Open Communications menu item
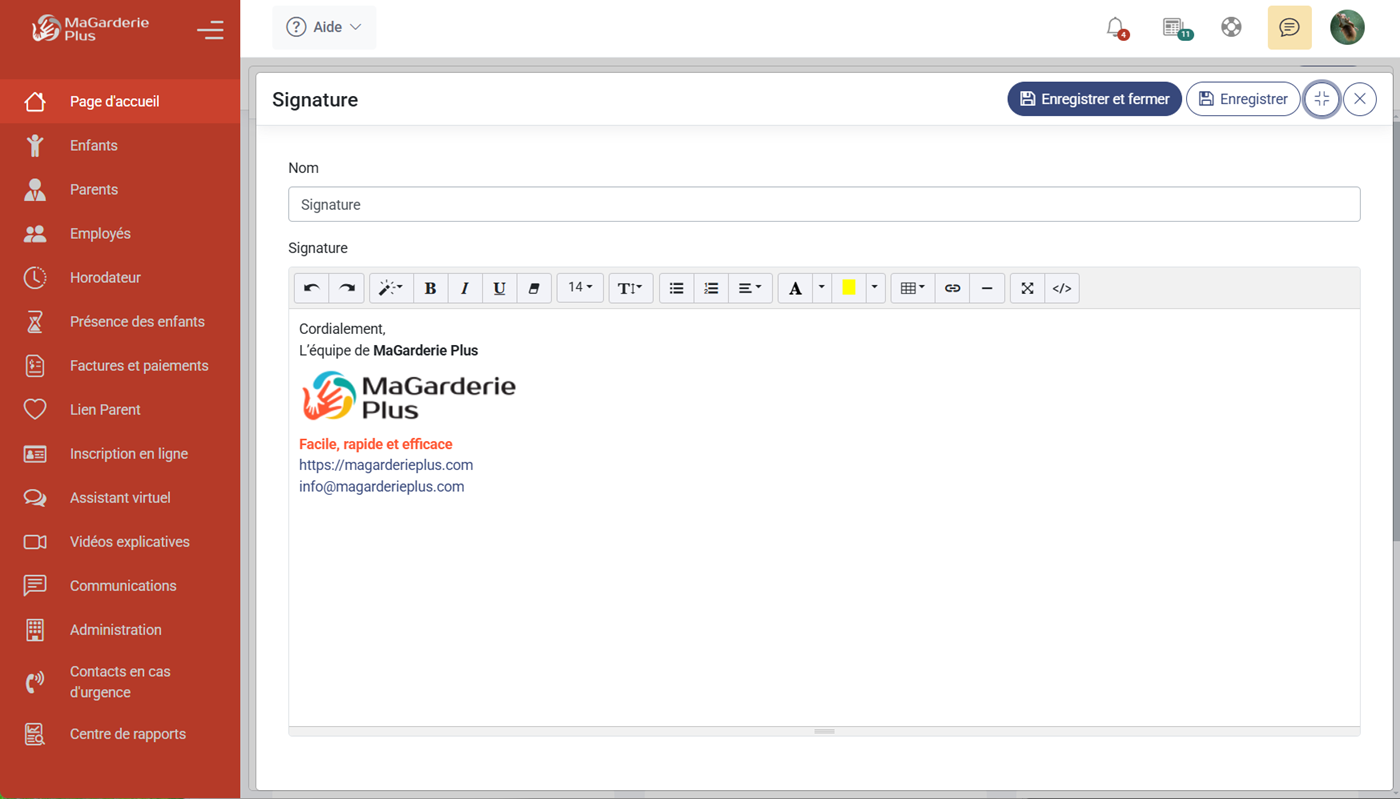The image size is (1400, 799). click(x=120, y=585)
